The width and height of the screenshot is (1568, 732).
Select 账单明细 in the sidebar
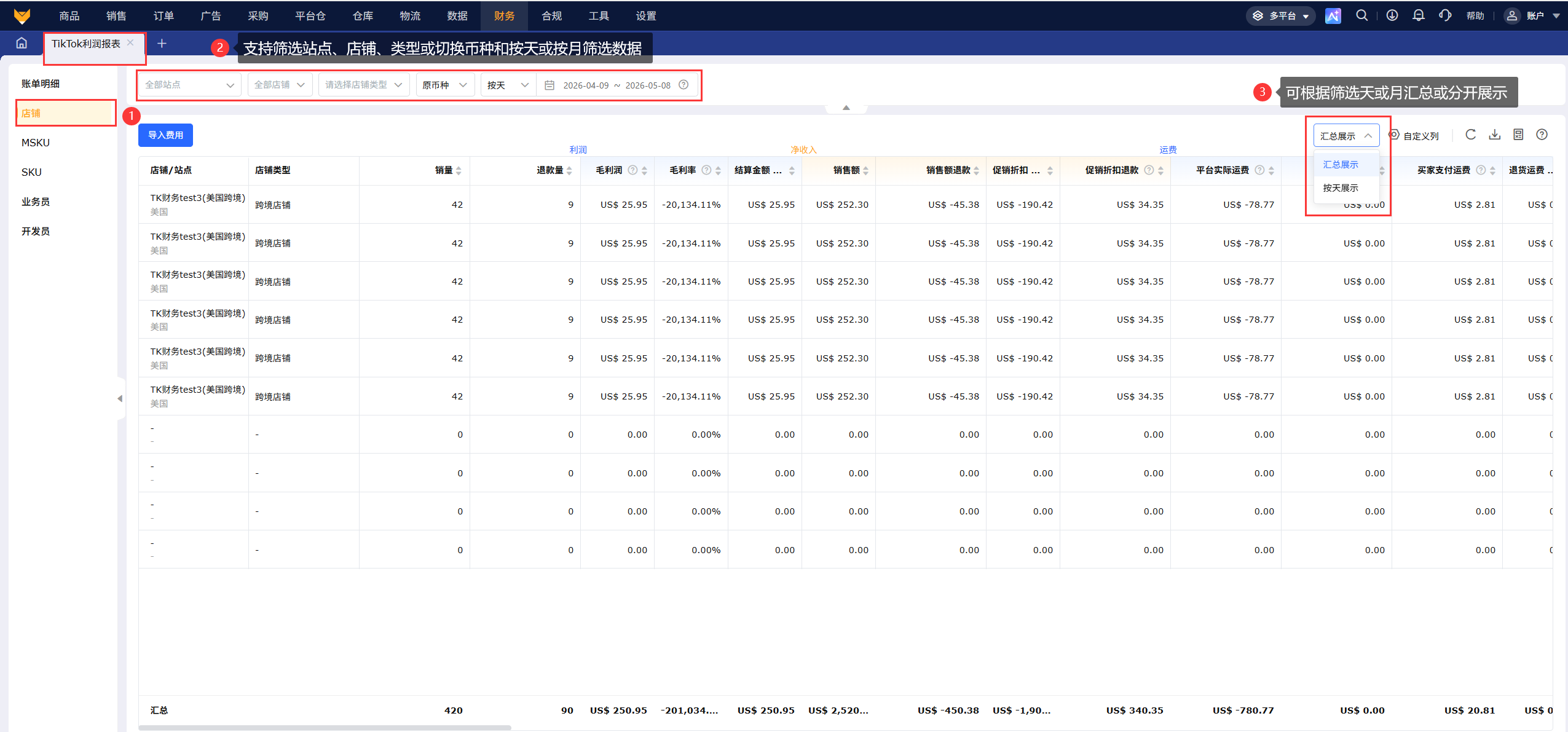[x=41, y=84]
